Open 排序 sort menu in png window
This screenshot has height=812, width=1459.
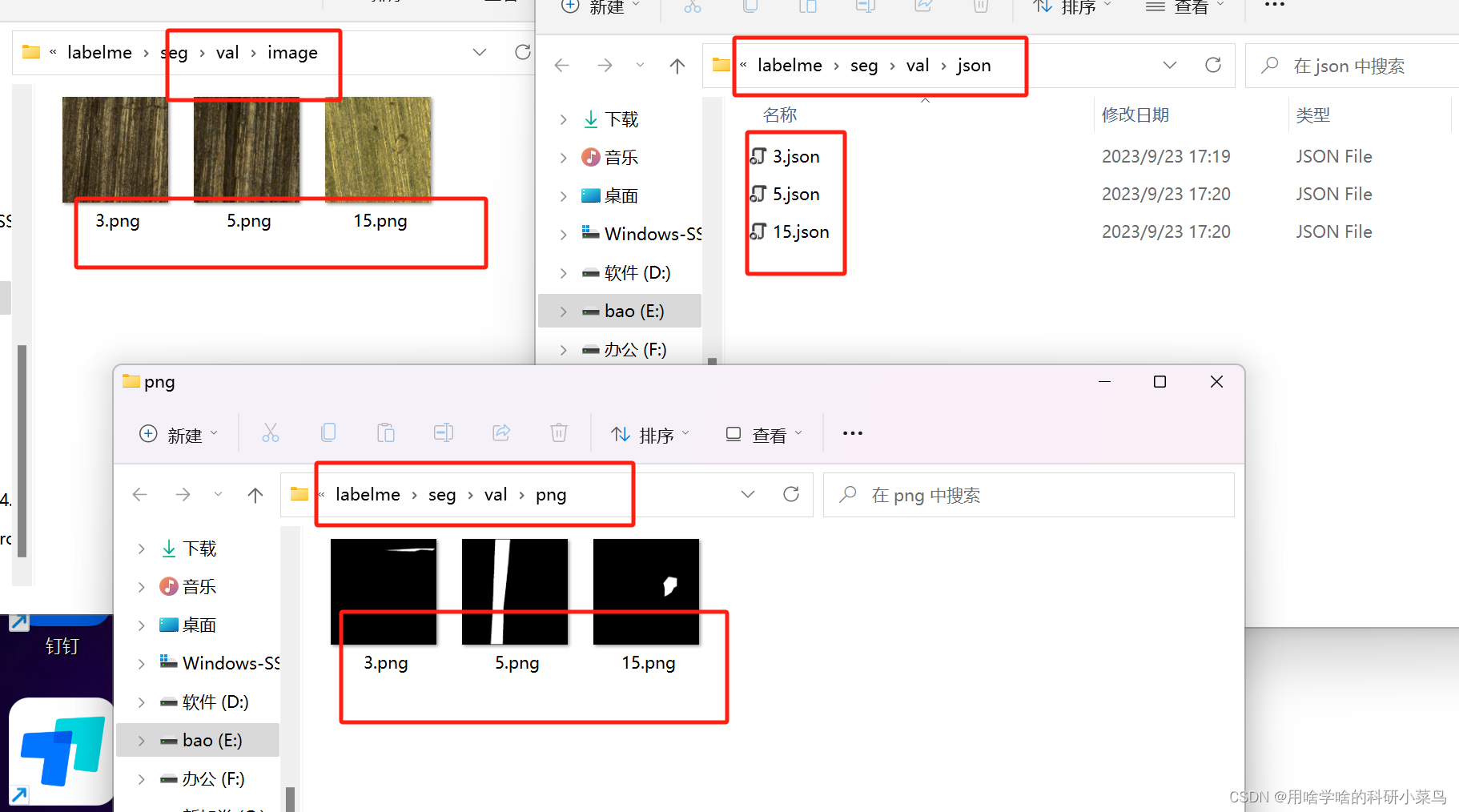pos(649,434)
